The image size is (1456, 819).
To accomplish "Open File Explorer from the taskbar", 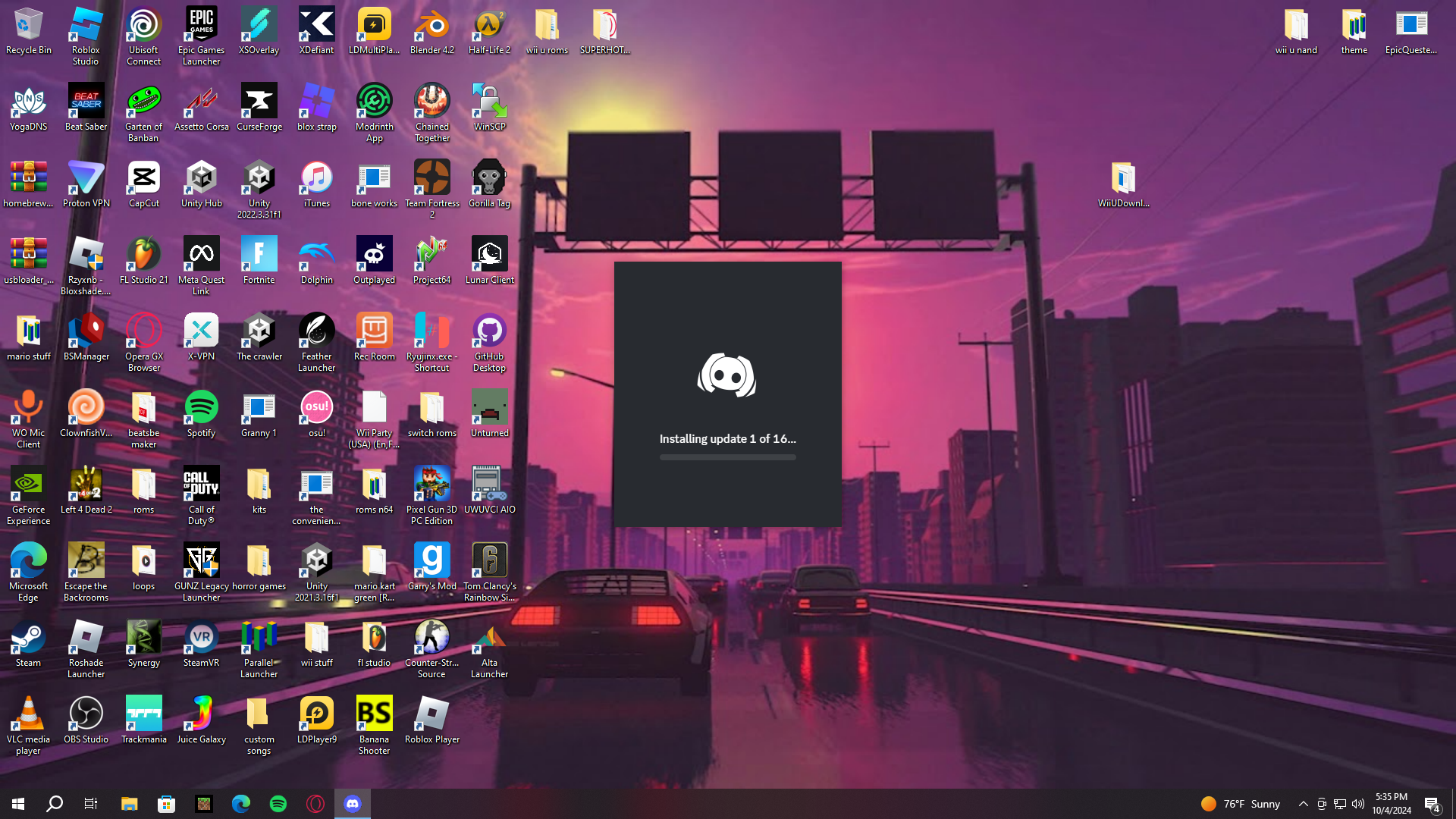I will (129, 804).
